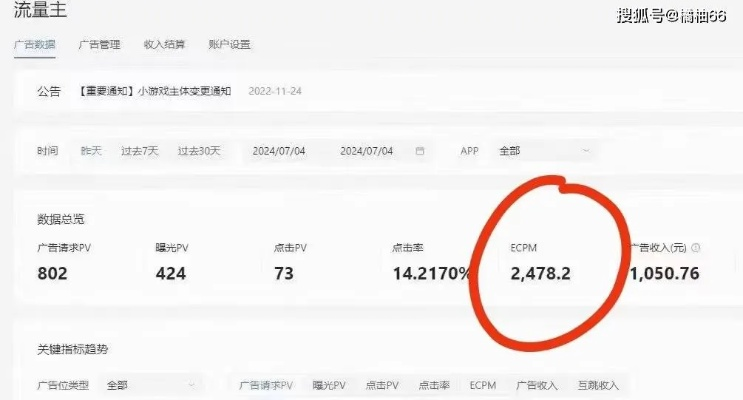Click the 点击PV label in 数据总览

click(290, 247)
